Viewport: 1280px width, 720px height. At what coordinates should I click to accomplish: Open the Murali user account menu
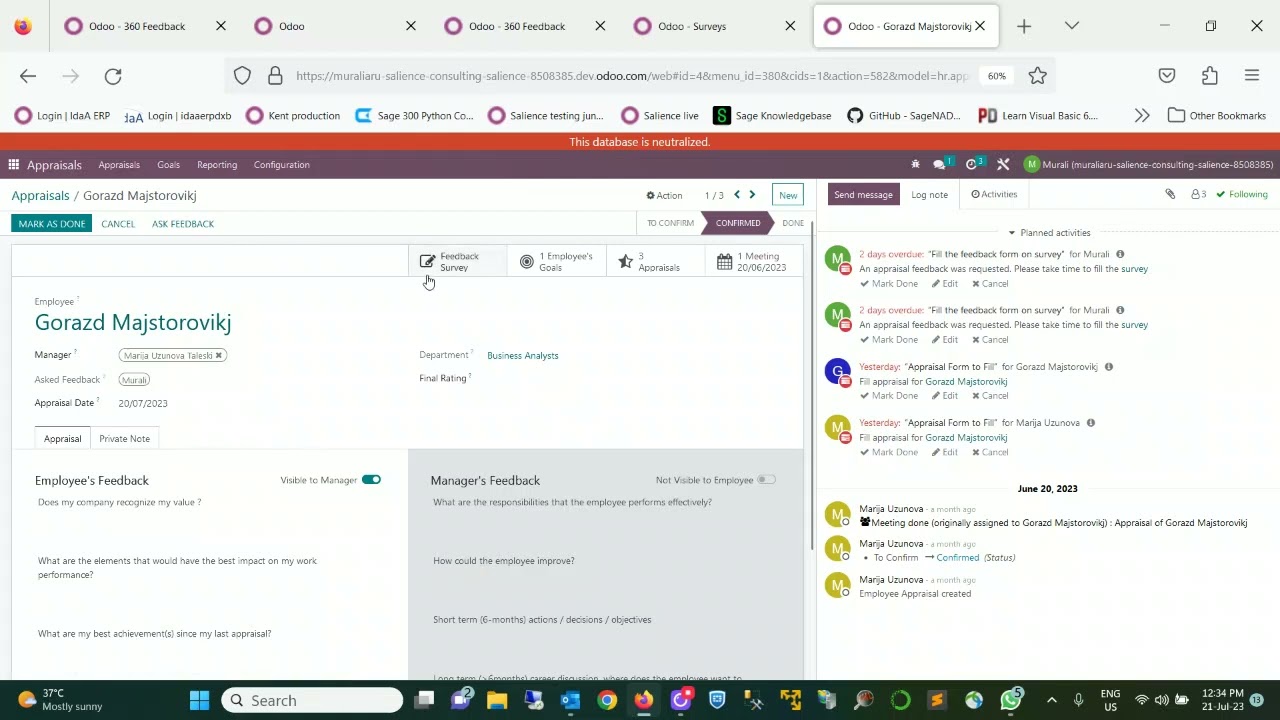coord(1149,165)
